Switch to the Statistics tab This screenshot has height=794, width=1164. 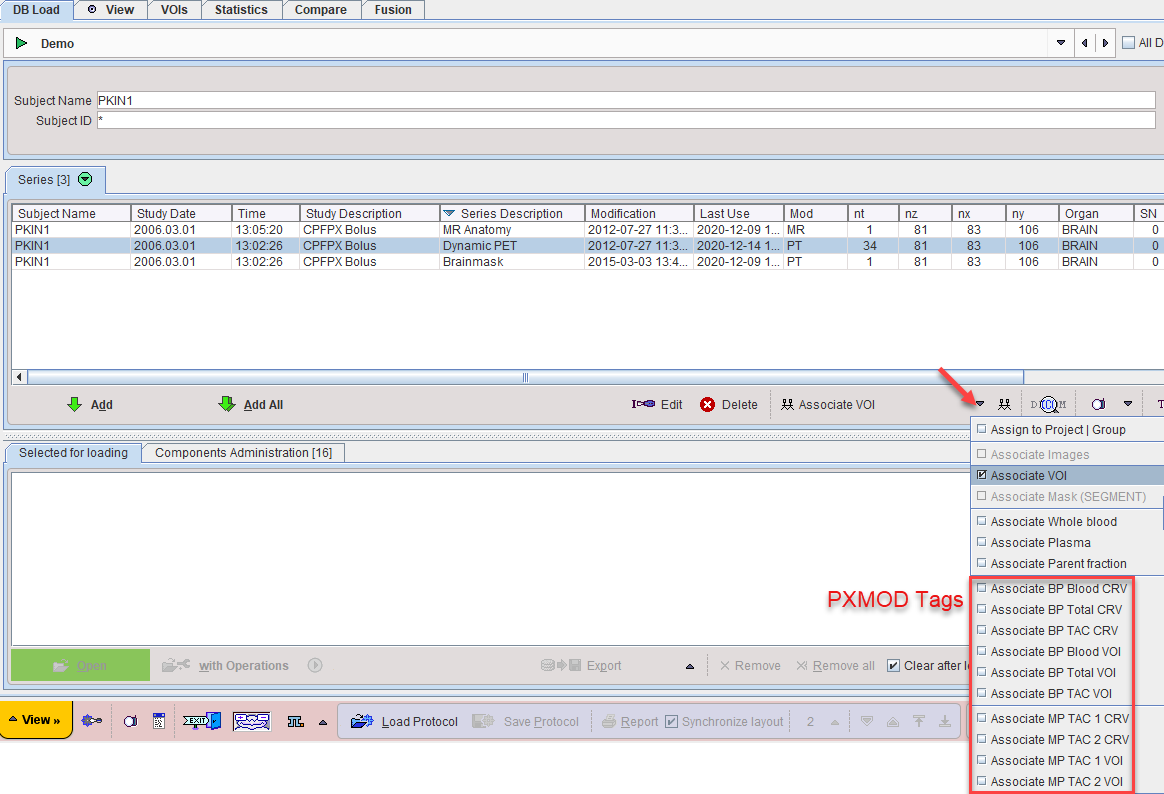(x=241, y=10)
